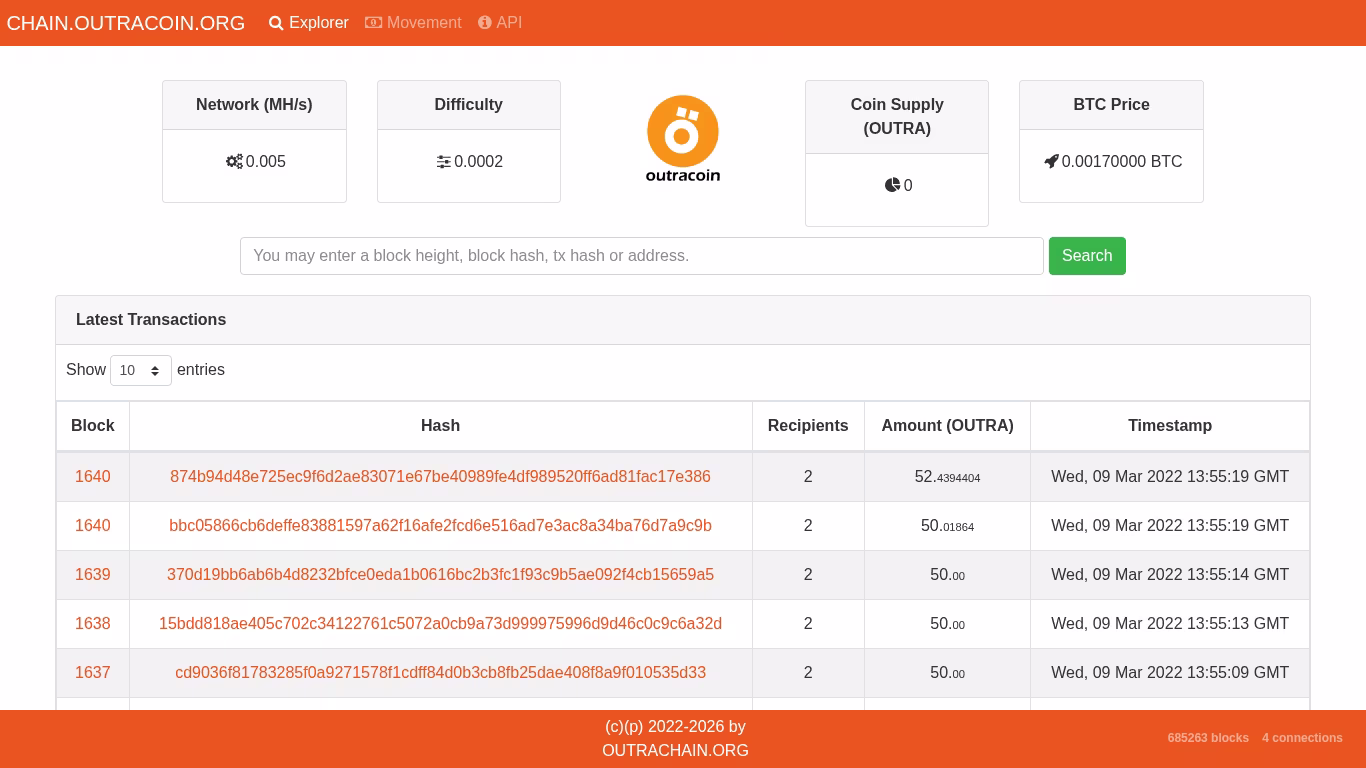Open block 1637 link
This screenshot has width=1366, height=768.
coord(93,673)
